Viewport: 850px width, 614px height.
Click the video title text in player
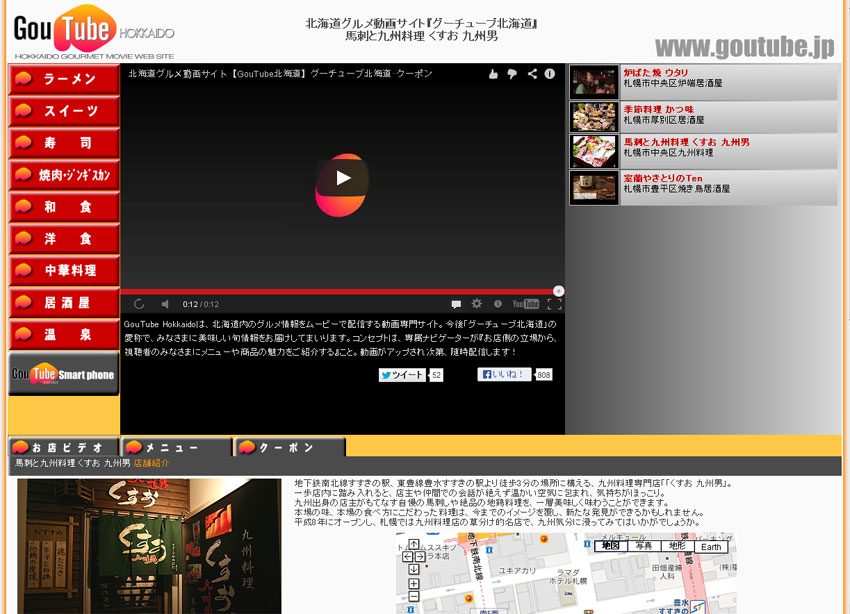(280, 74)
